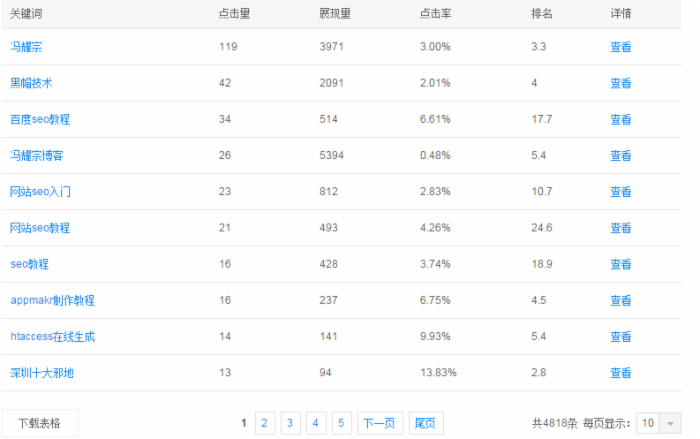The width and height of the screenshot is (700, 439).
Task: Open the 冯耀宗 keyword link
Action: [26, 47]
